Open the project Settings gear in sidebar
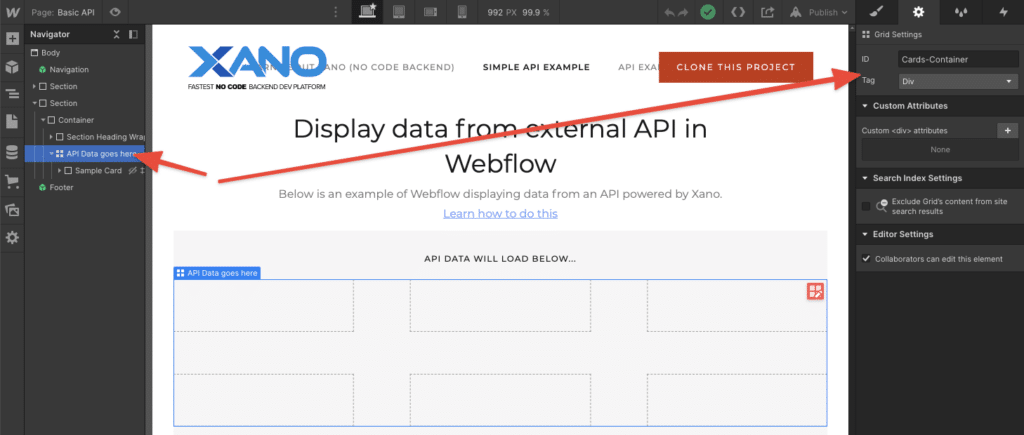 (x=12, y=238)
